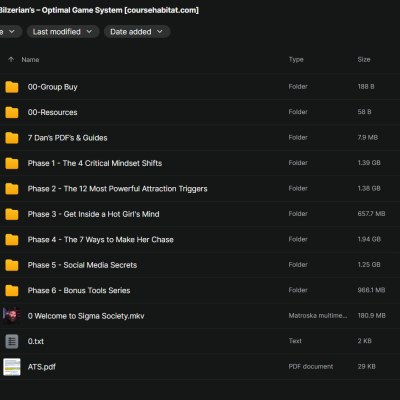Select 7 Dan's PDF's & Guides name
400x400 pixels.
[68, 138]
